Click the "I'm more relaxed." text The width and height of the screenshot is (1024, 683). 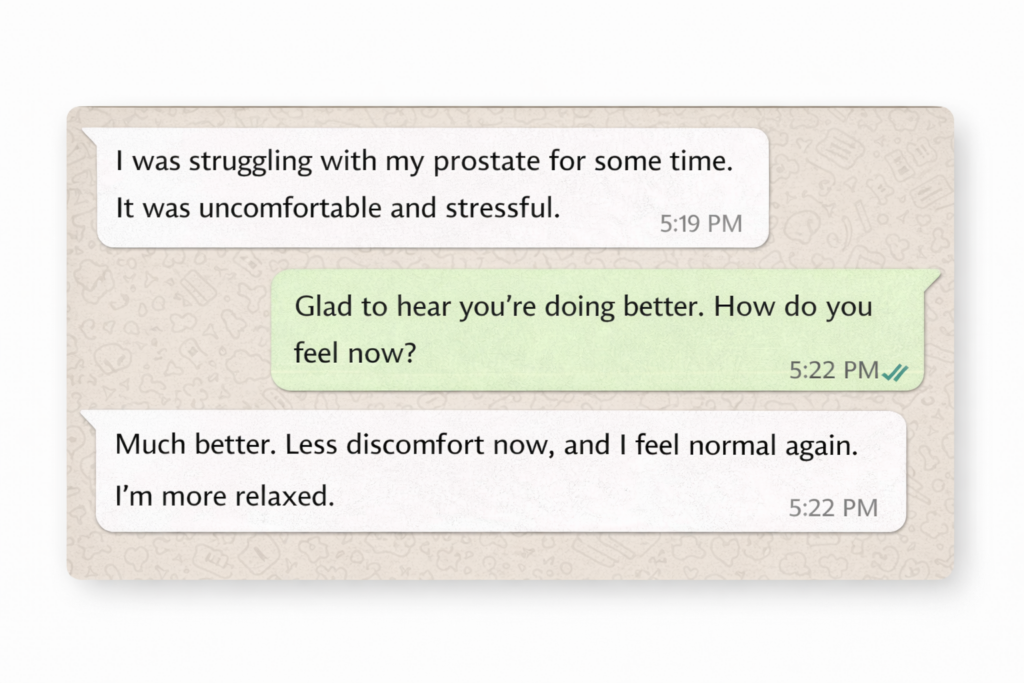click(x=225, y=494)
